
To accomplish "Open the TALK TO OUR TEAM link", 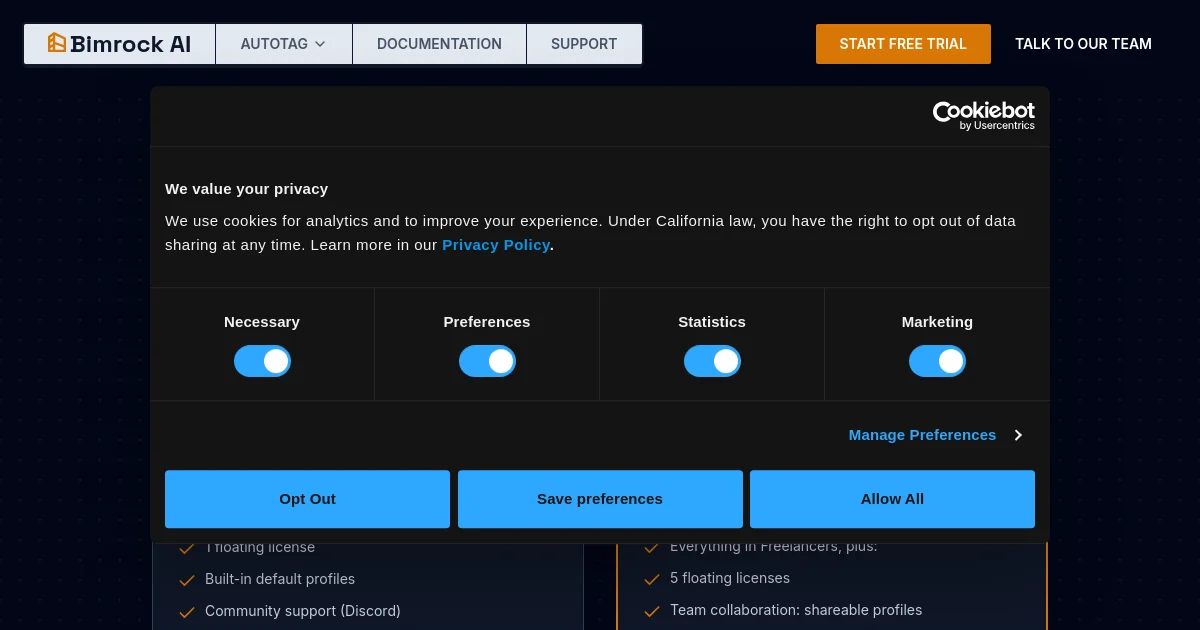I will pos(1083,44).
